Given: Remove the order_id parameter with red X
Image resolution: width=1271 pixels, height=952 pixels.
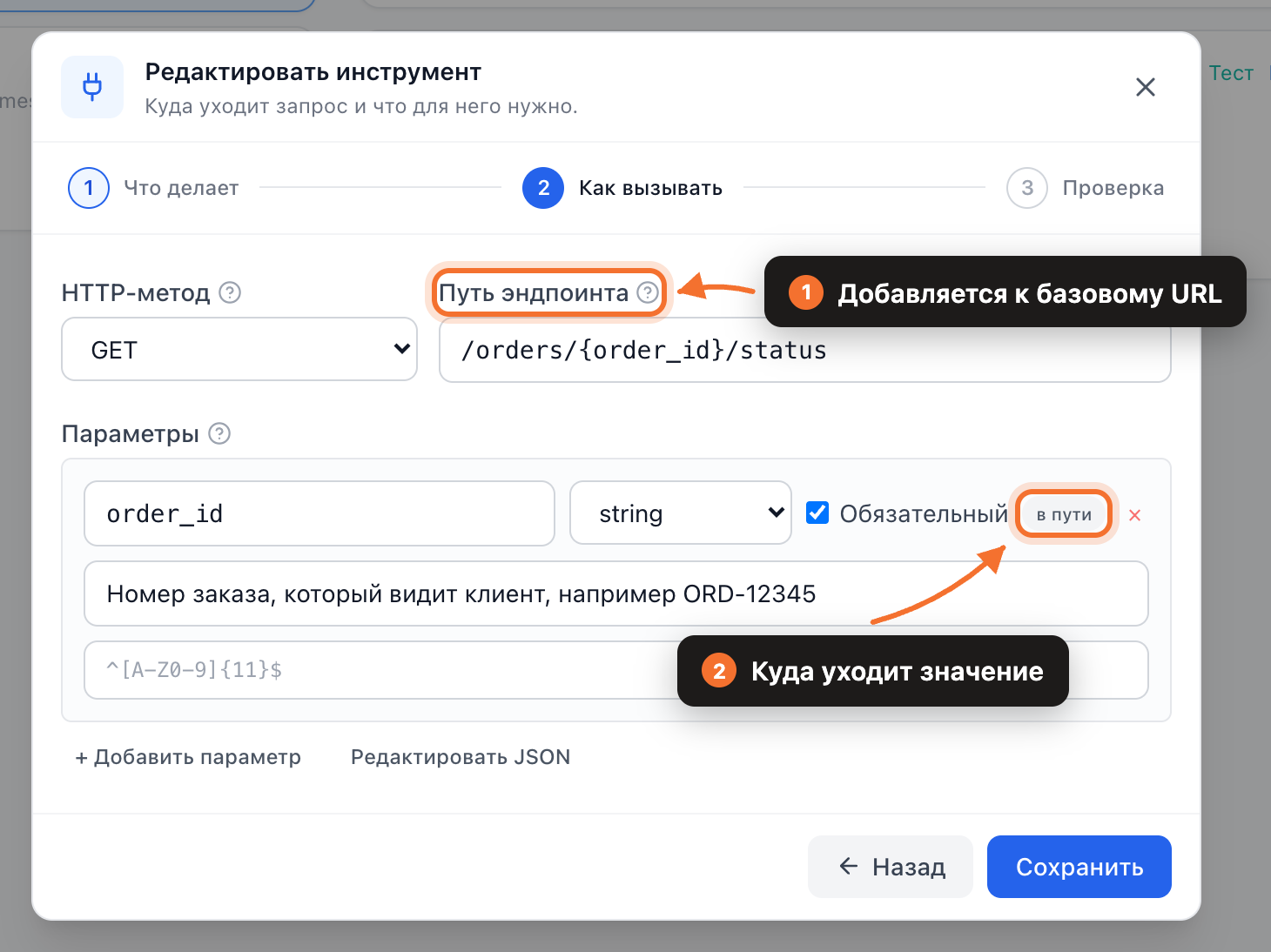Looking at the screenshot, I should (x=1135, y=515).
